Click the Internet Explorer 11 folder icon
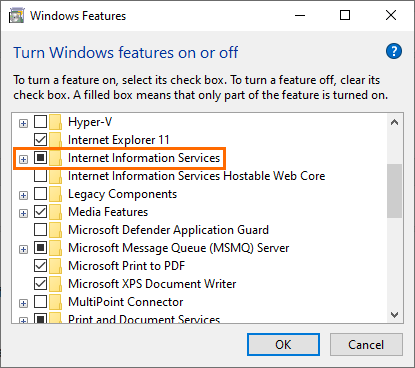This screenshot has width=415, height=368. pyautogui.click(x=55, y=140)
